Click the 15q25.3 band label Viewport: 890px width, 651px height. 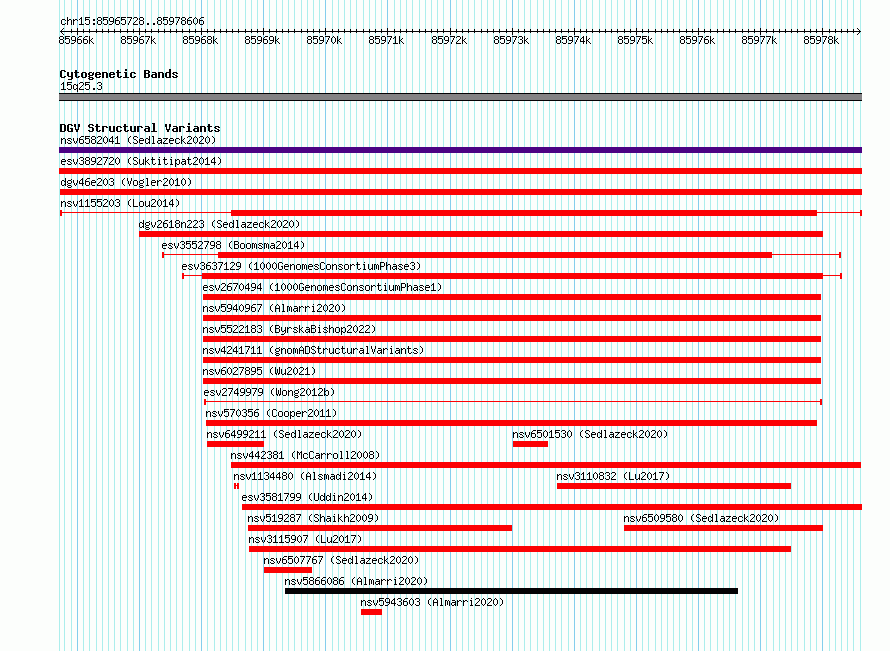tap(81, 86)
